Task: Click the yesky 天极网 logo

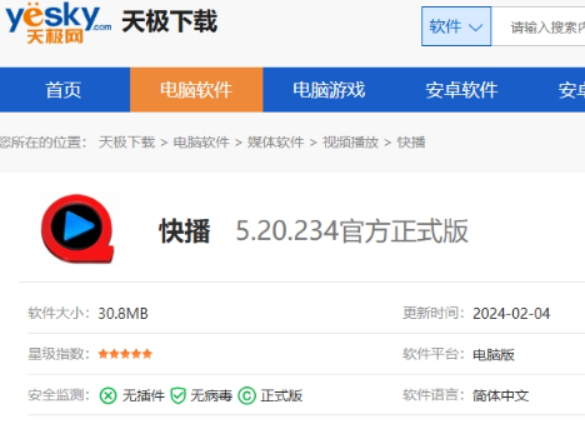Action: 58,23
